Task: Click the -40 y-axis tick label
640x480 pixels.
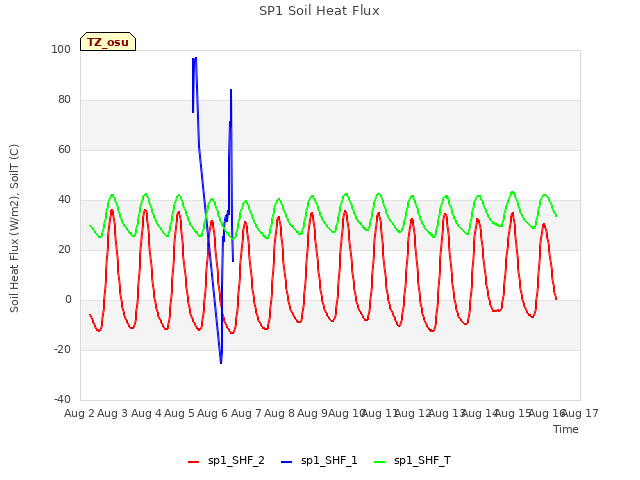Action: (x=62, y=399)
